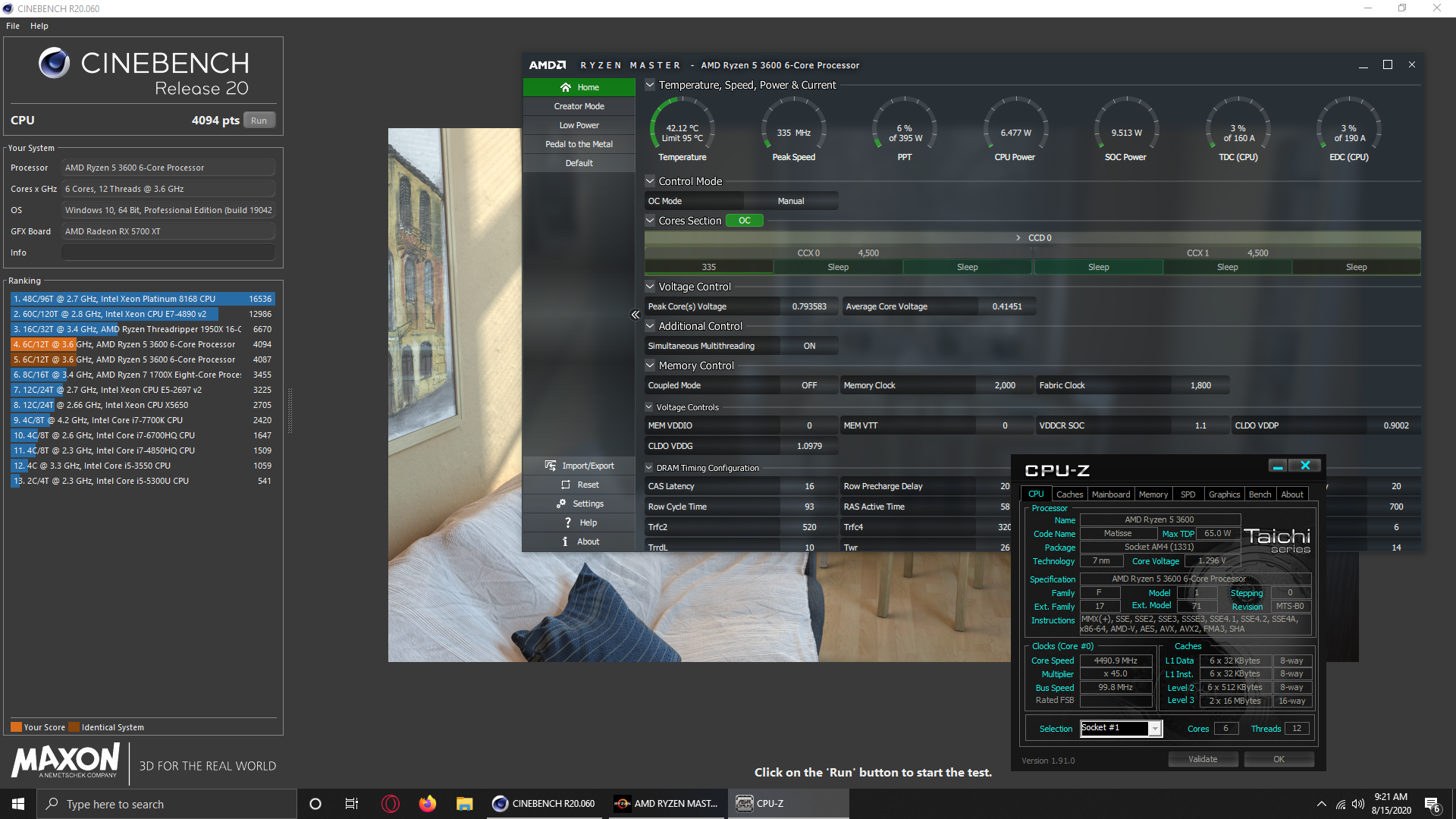Click the Cinebench logo sphere icon
The image size is (1456, 819).
point(55,63)
